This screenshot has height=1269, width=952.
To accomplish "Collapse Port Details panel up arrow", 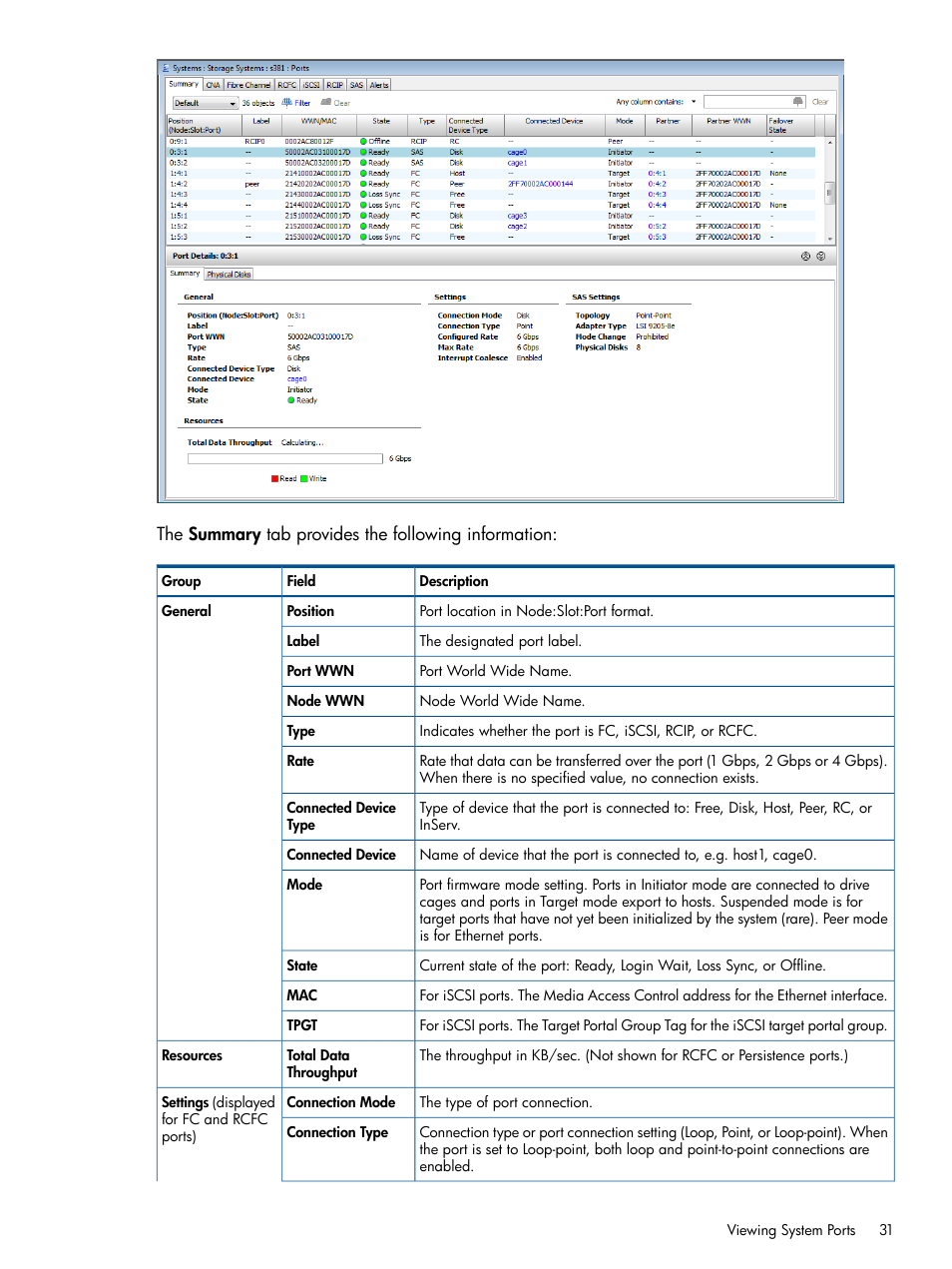I will point(805,257).
